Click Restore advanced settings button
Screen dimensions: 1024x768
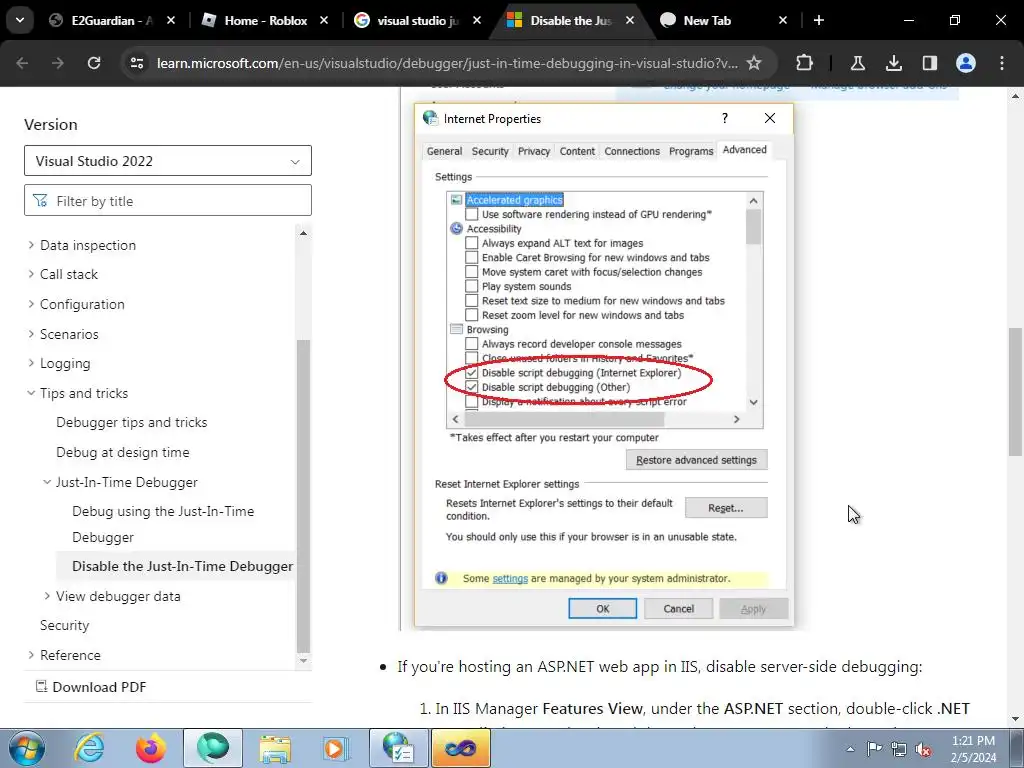point(696,460)
